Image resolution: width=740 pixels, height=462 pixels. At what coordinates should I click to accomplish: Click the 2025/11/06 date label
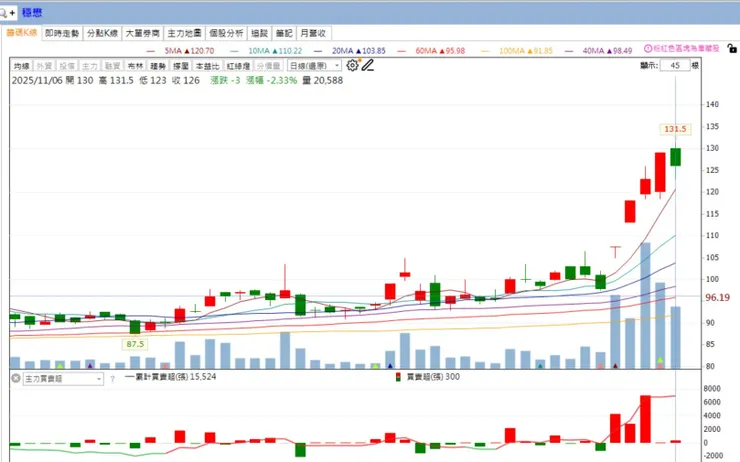pos(37,80)
